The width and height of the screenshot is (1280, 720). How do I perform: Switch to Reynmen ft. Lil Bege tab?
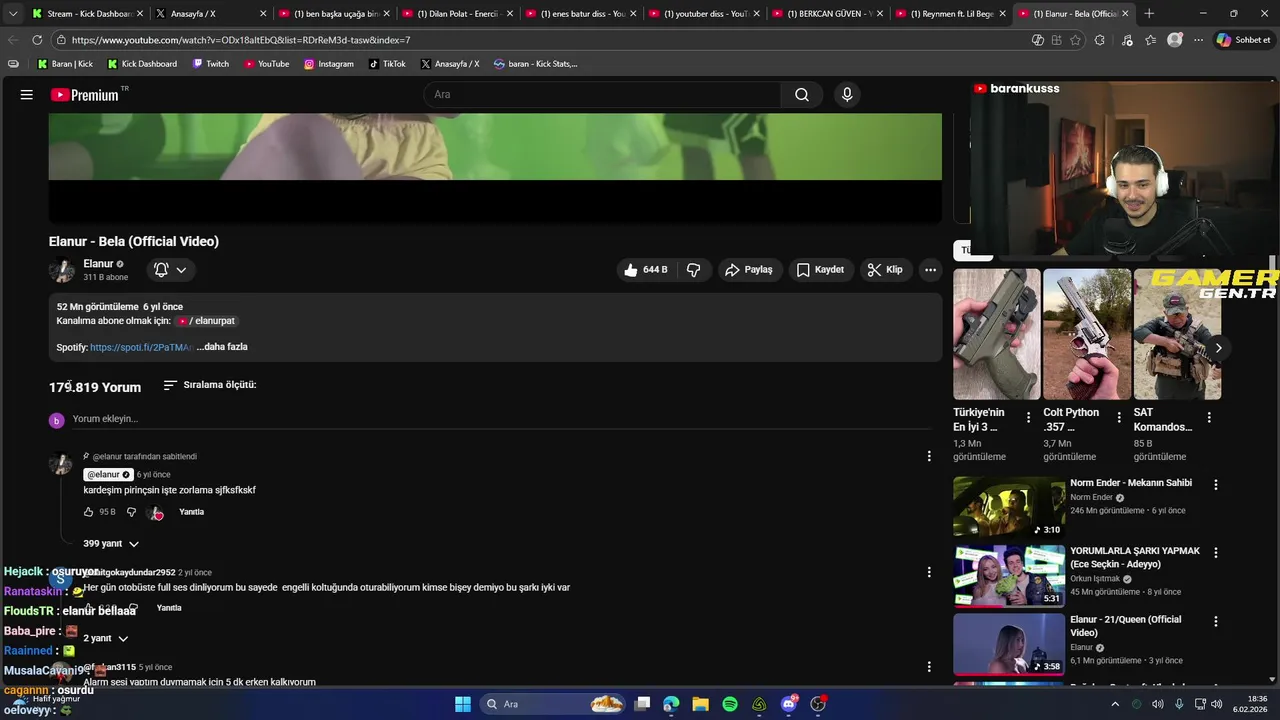pyautogui.click(x=950, y=14)
